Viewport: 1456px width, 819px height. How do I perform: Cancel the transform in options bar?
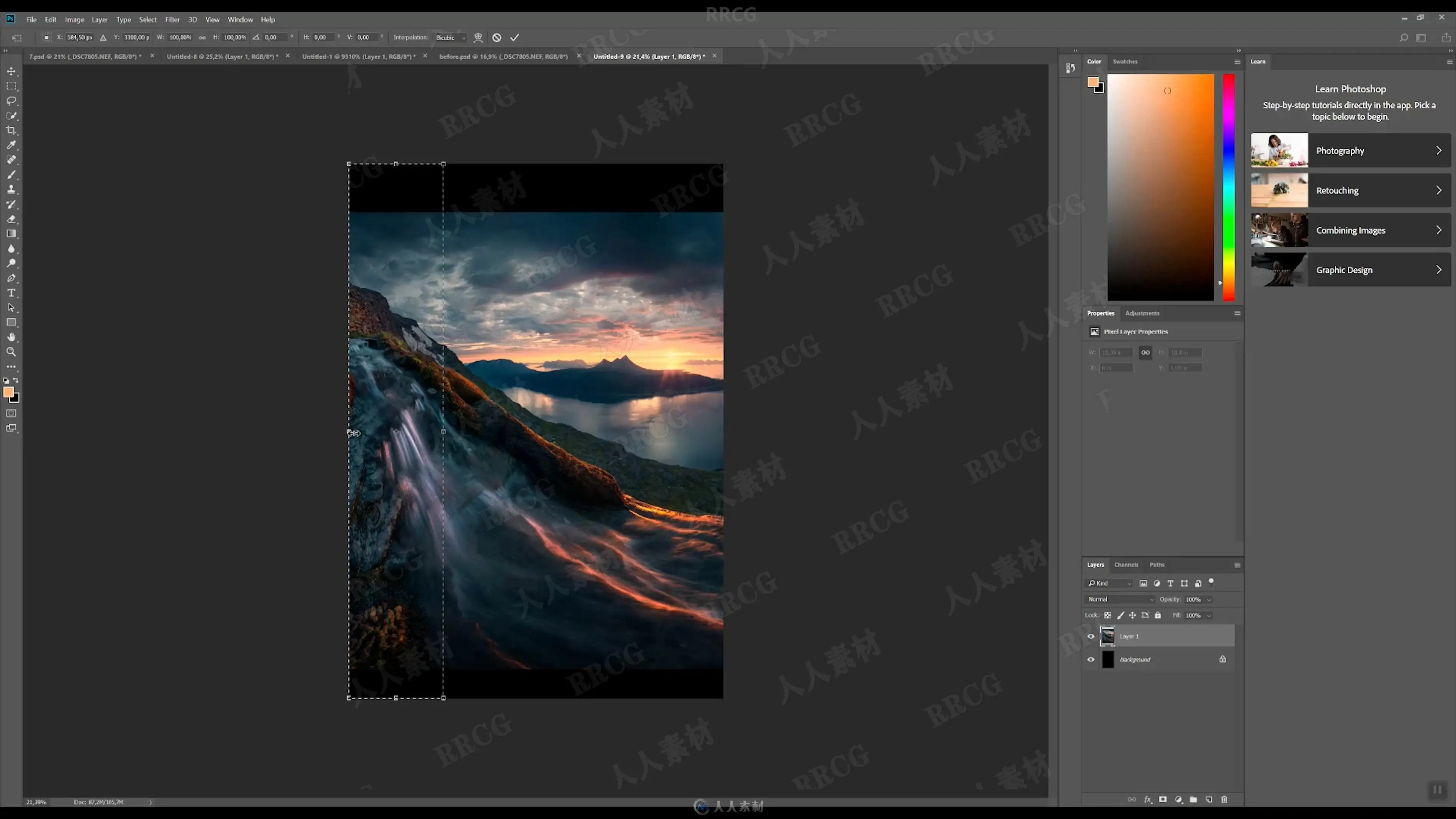[496, 37]
